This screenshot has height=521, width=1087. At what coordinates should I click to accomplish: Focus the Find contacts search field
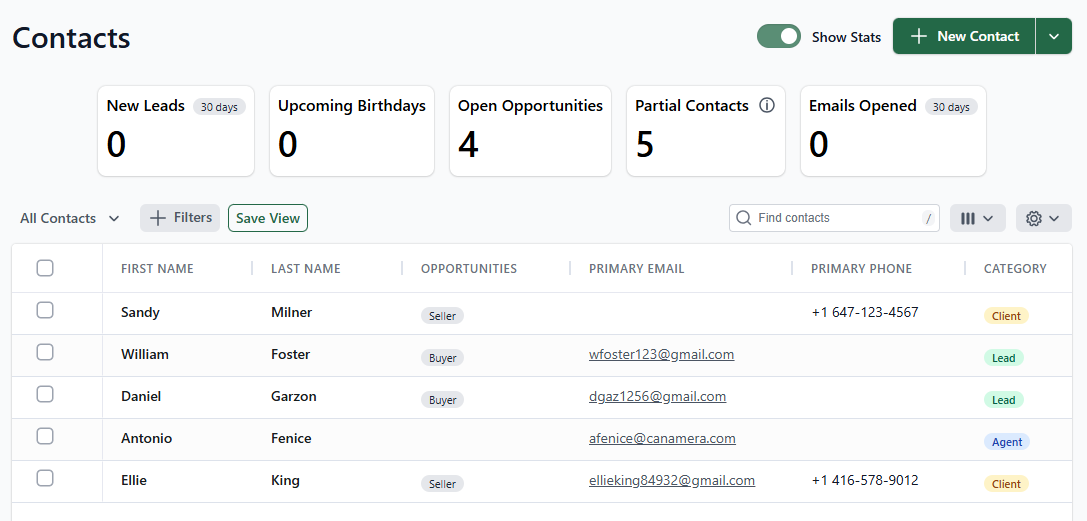click(x=835, y=218)
